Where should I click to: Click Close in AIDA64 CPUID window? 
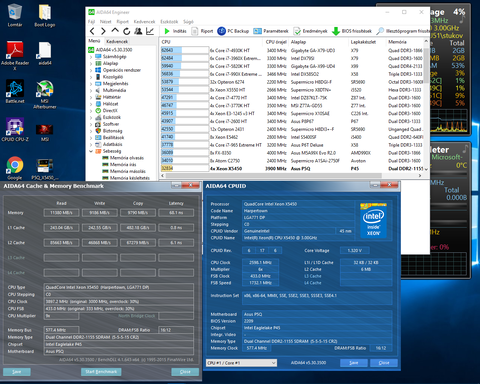(384, 363)
